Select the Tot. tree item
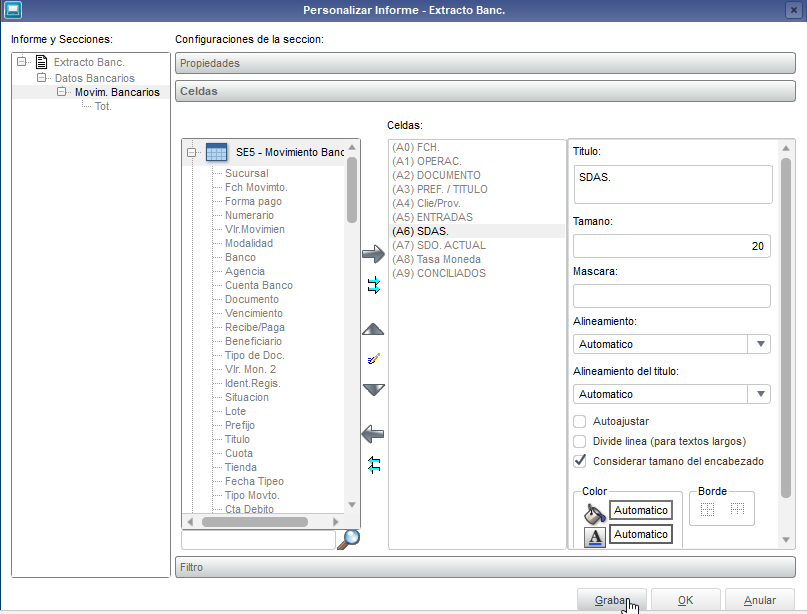This screenshot has height=614, width=807. click(x=103, y=106)
